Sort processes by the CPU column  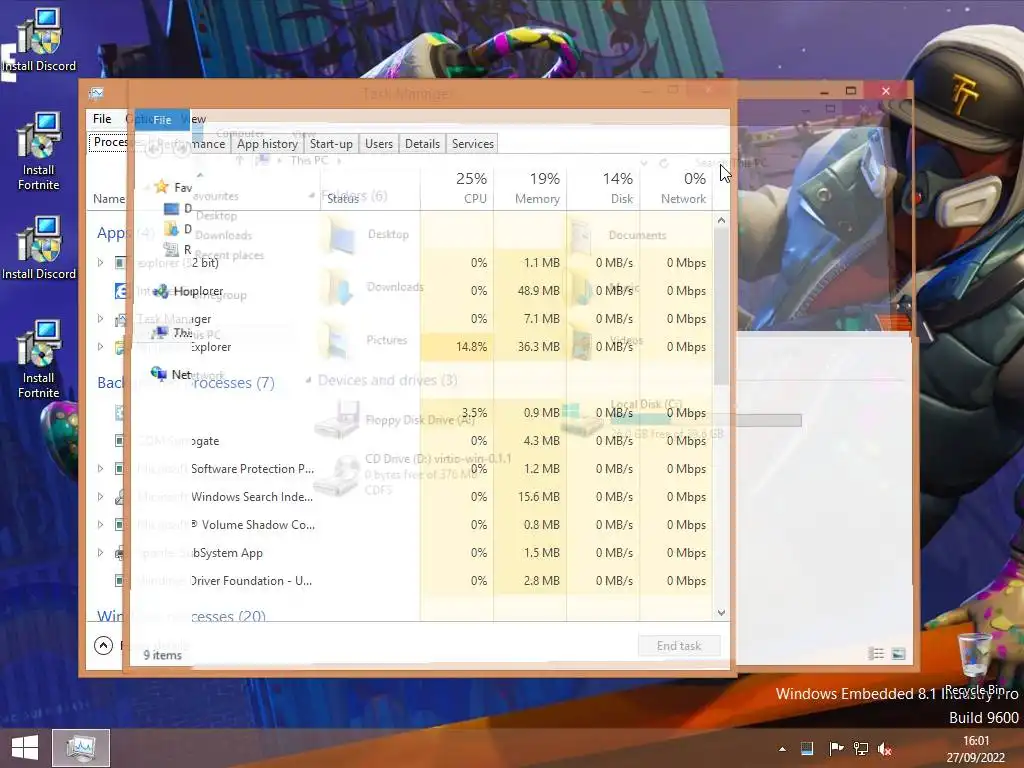pos(457,187)
